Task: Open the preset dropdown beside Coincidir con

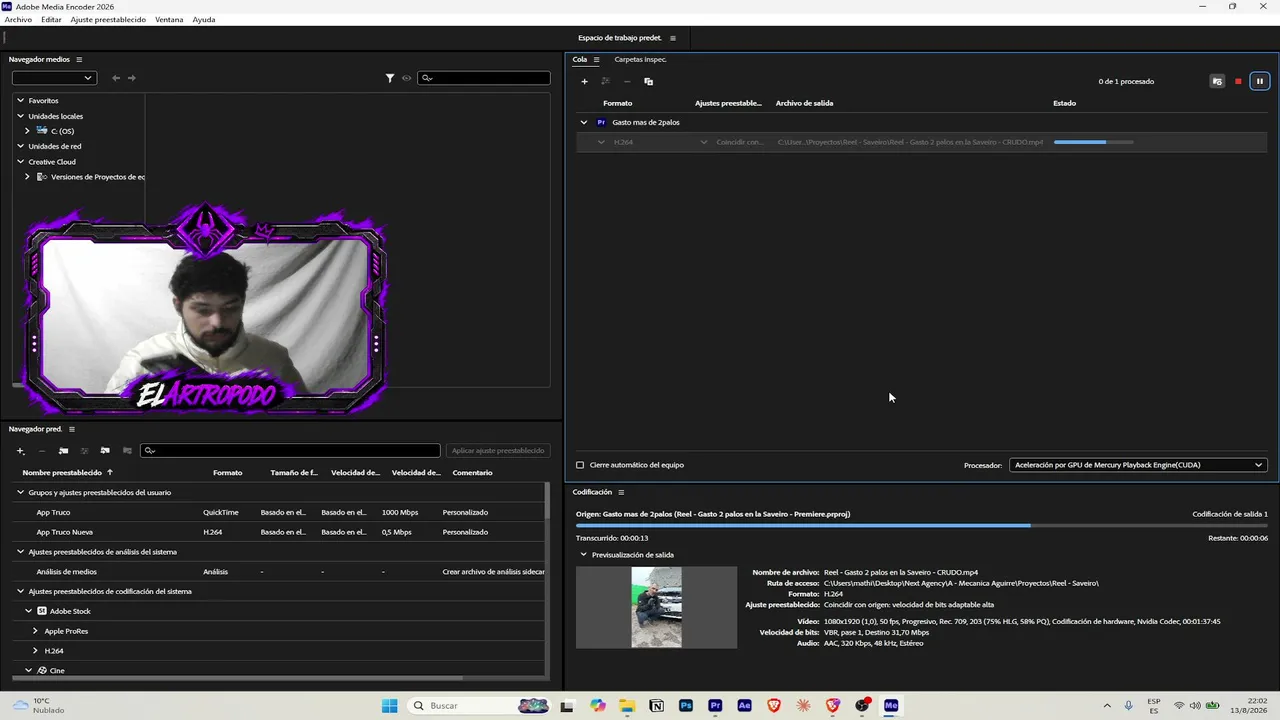Action: tap(704, 142)
